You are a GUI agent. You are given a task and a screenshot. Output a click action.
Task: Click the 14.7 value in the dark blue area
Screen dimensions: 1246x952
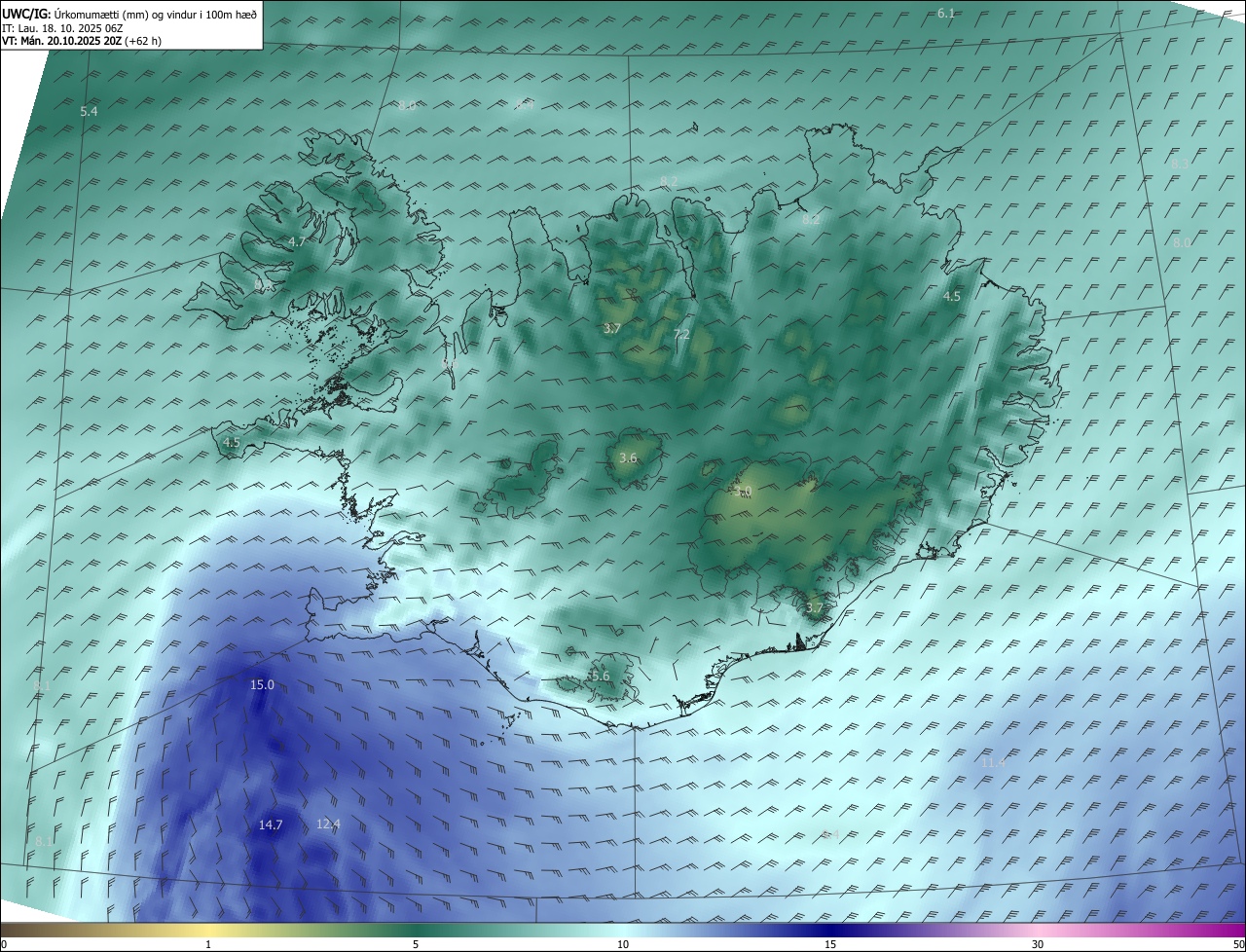tap(271, 824)
